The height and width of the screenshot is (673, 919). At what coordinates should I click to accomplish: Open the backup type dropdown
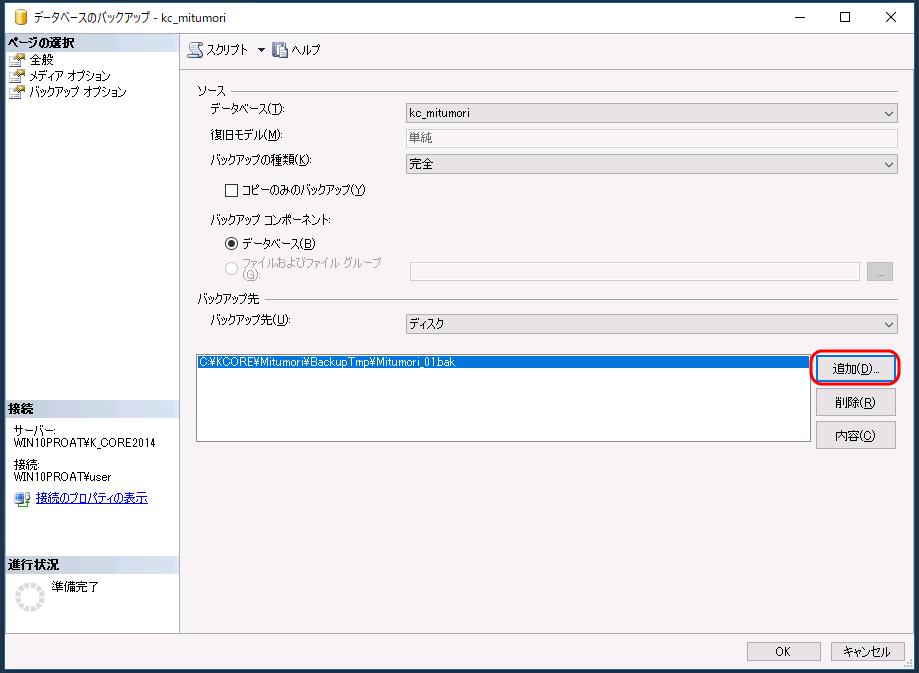coord(888,164)
